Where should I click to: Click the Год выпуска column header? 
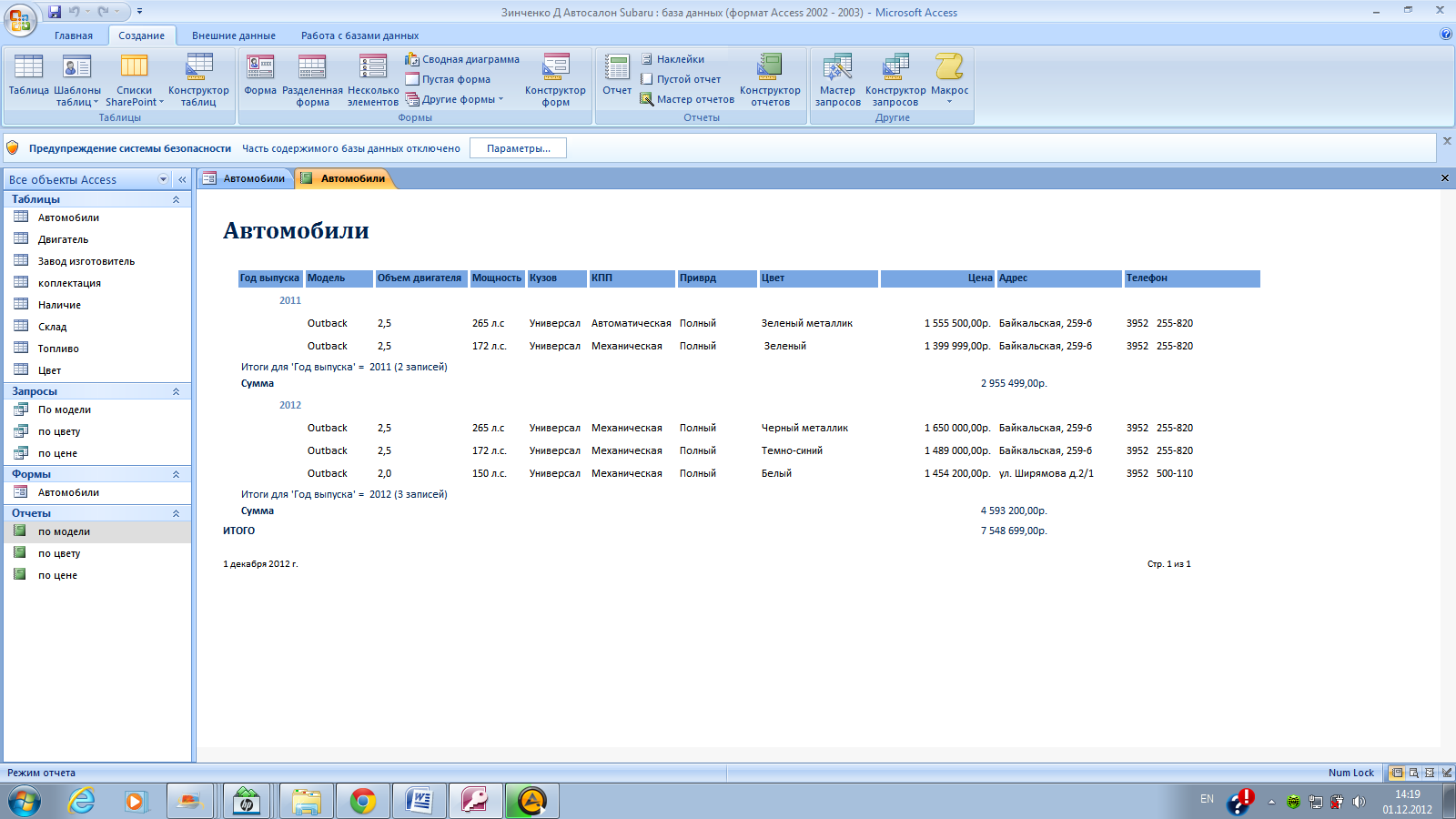[269, 278]
